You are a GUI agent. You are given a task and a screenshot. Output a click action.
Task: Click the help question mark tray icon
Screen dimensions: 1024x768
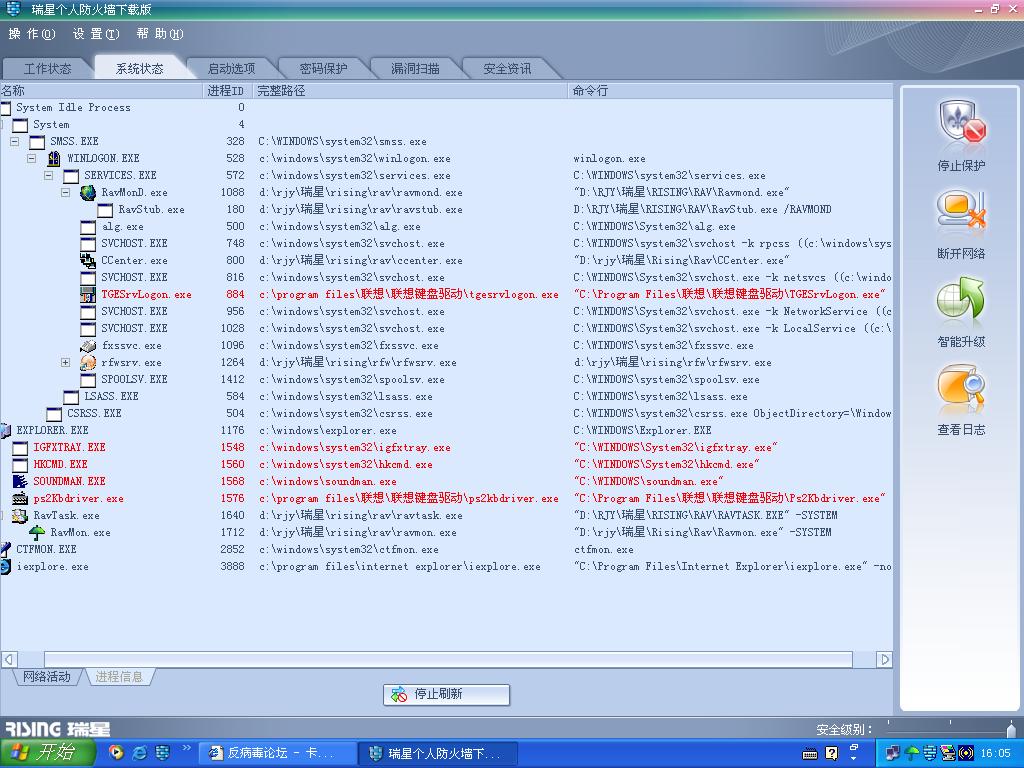831,753
